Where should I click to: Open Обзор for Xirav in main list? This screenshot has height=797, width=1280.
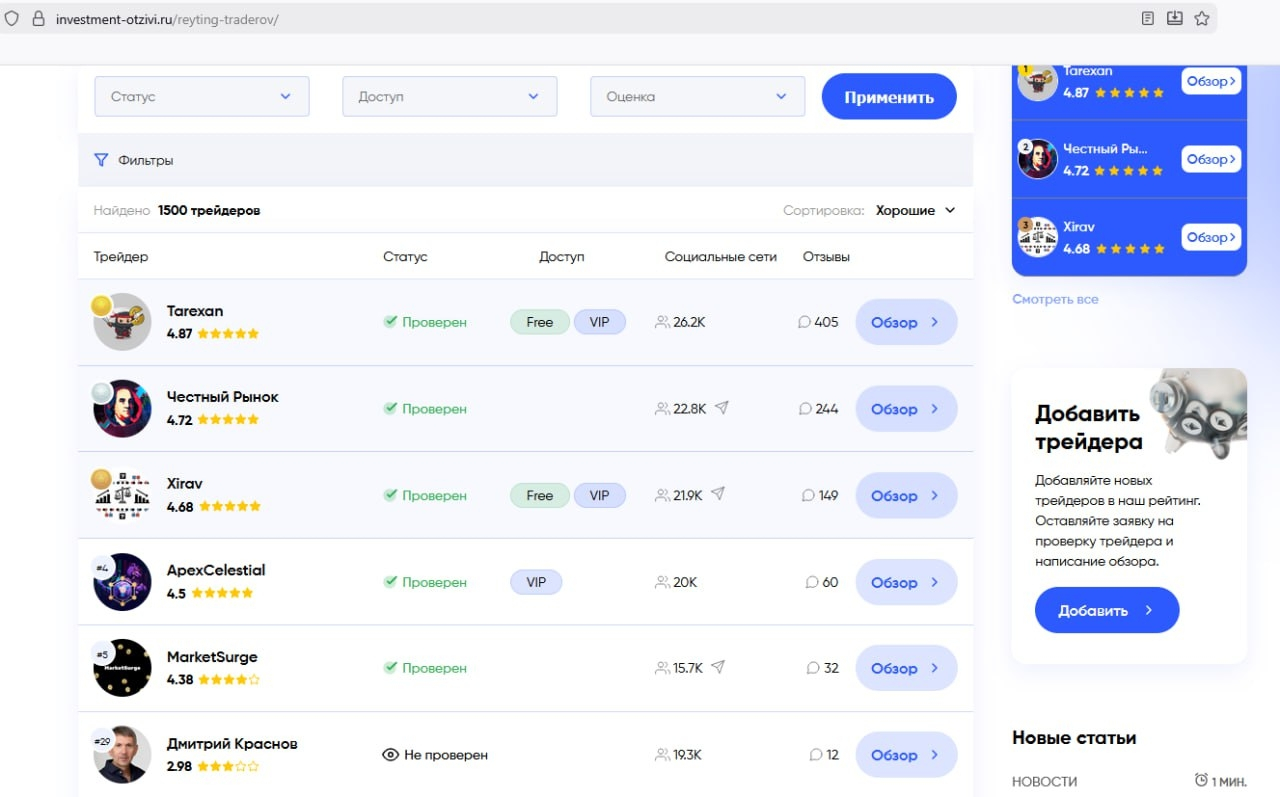point(906,495)
